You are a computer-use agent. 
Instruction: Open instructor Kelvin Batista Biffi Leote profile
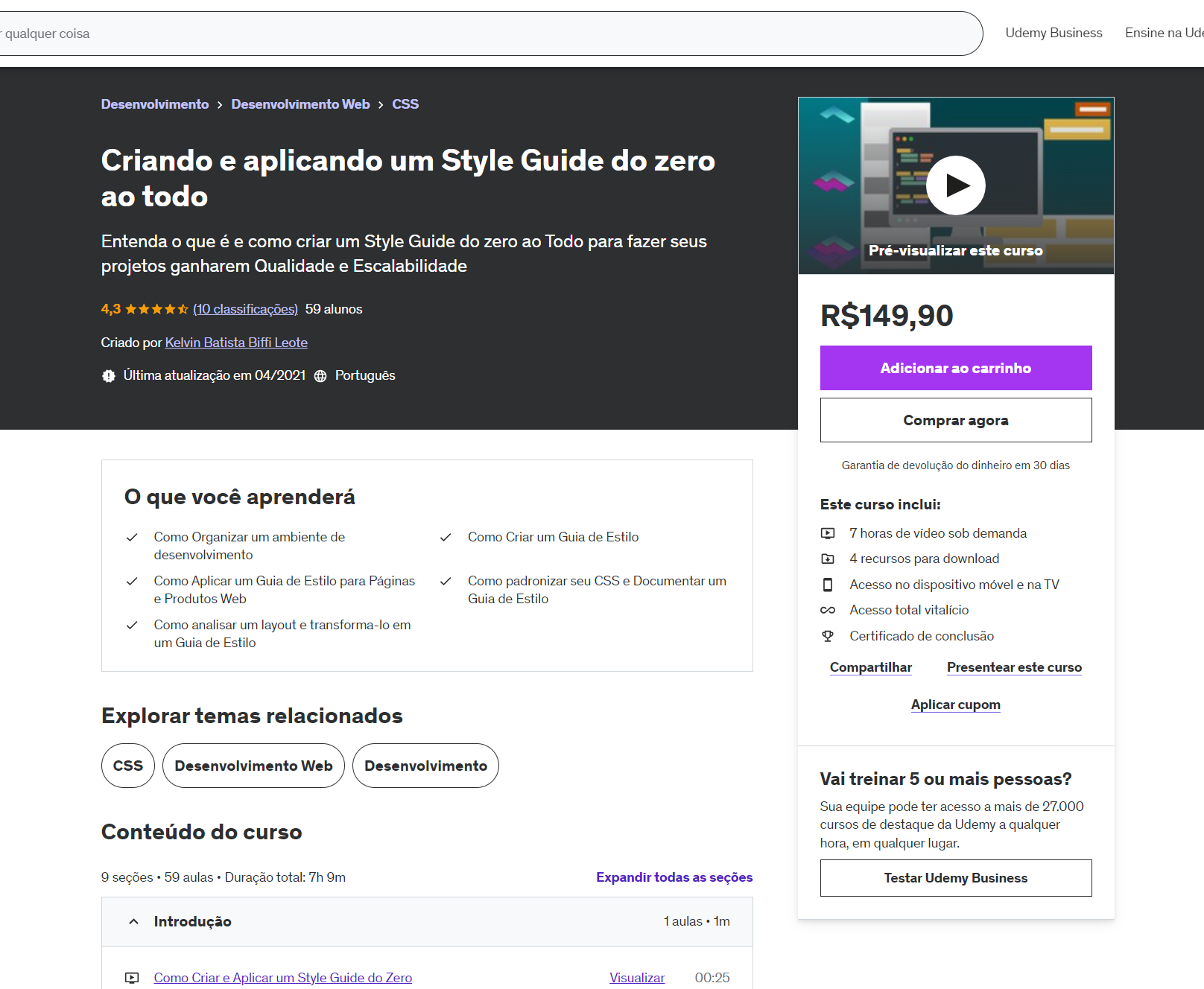pyautogui.click(x=236, y=343)
